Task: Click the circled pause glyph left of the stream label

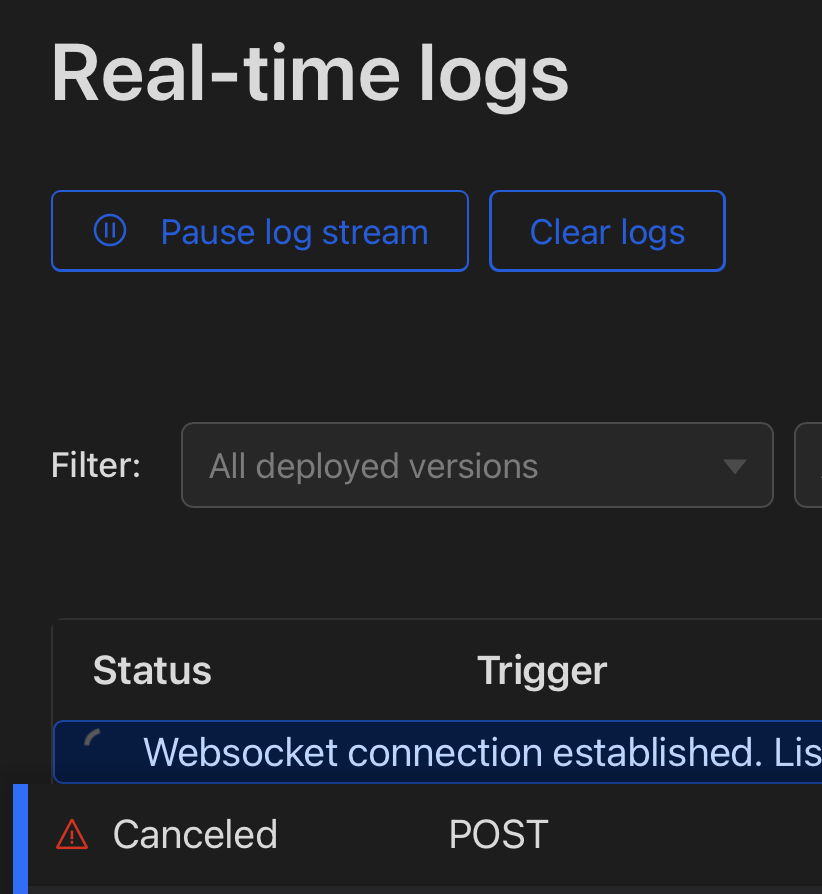Action: [110, 231]
